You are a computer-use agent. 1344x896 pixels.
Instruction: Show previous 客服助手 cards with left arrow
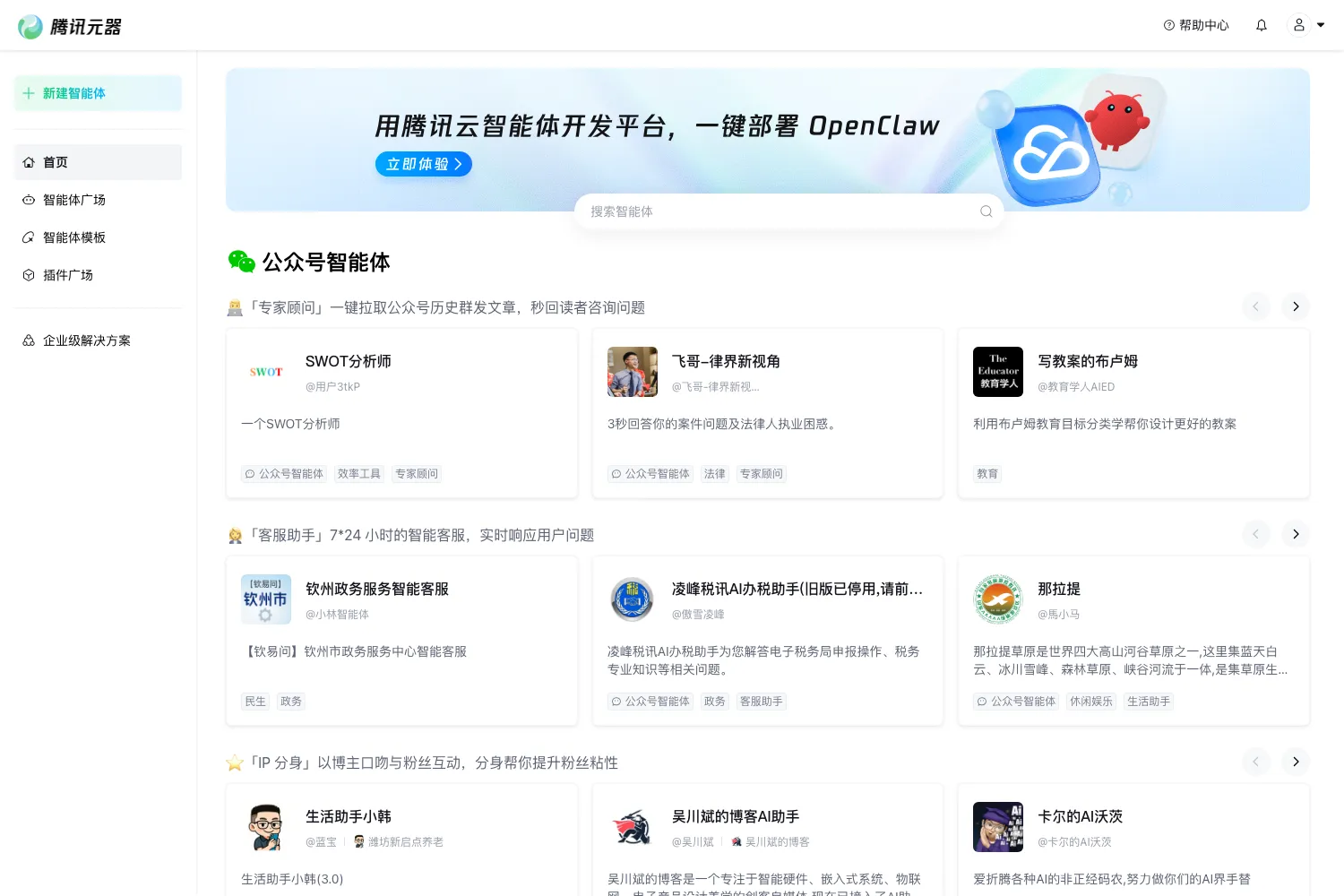pyautogui.click(x=1255, y=534)
